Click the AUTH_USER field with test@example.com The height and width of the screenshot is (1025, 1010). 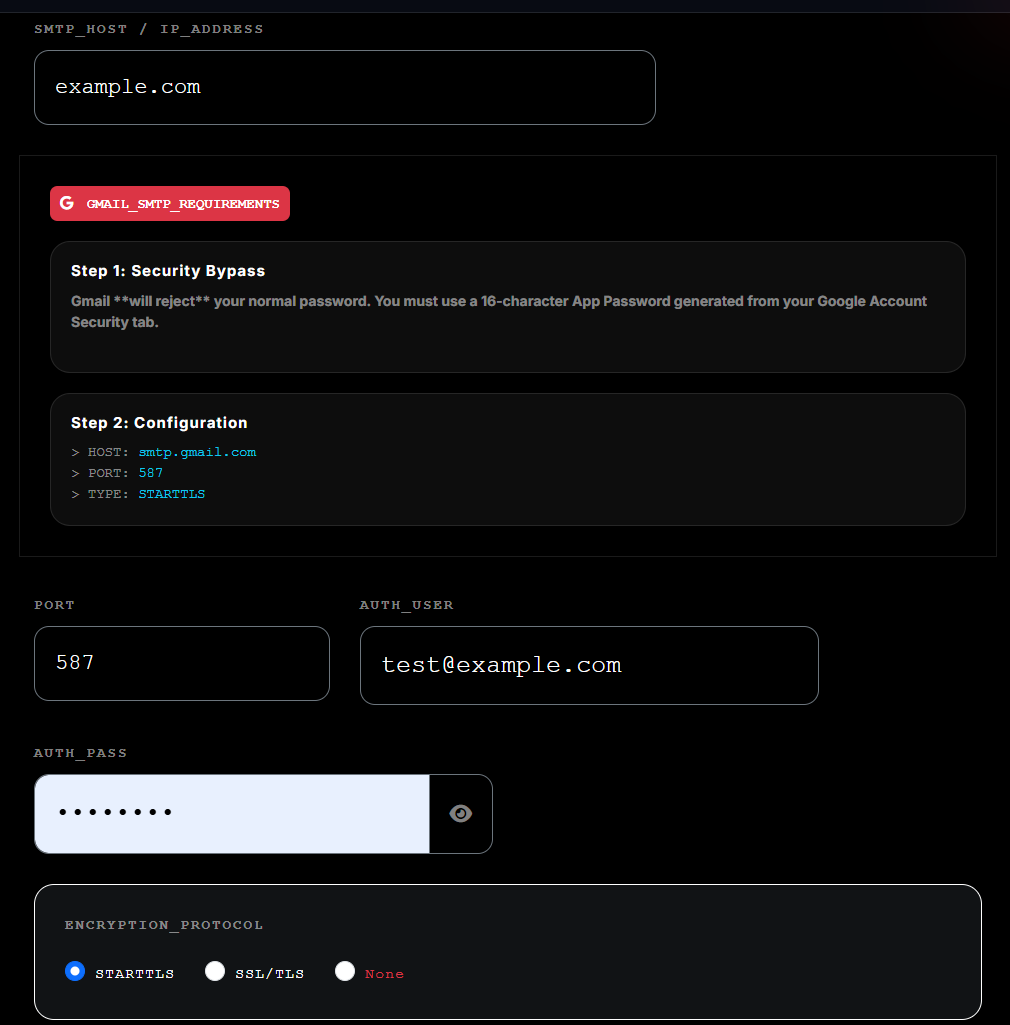[x=589, y=665]
